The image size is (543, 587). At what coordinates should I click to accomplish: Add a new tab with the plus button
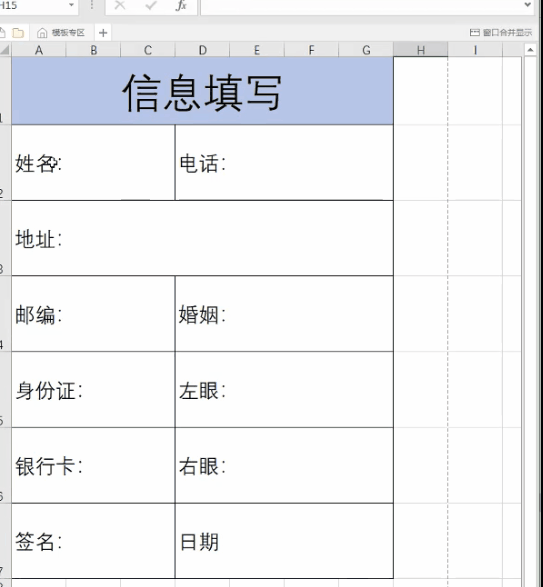(103, 33)
